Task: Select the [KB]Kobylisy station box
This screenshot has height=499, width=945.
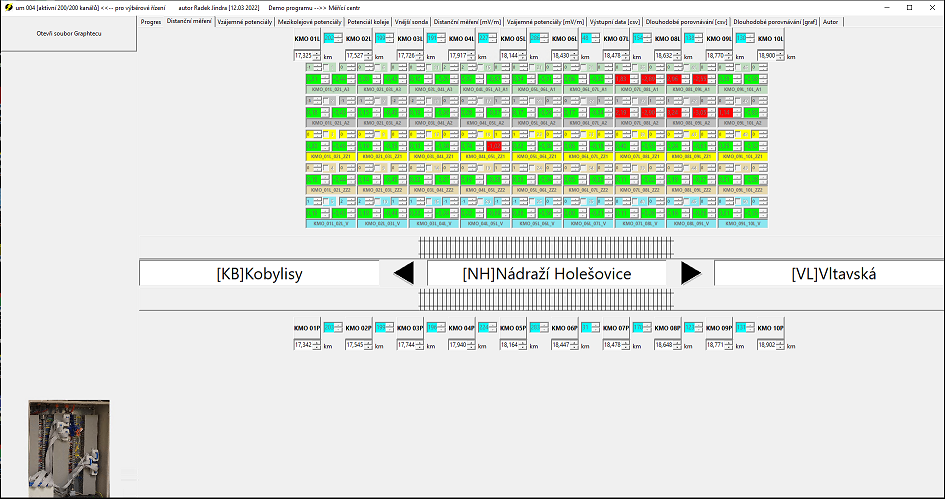Action: pyautogui.click(x=259, y=273)
